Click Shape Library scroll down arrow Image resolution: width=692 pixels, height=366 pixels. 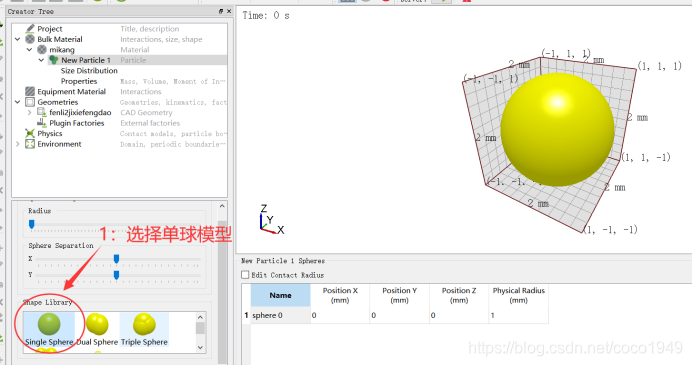tap(200, 347)
